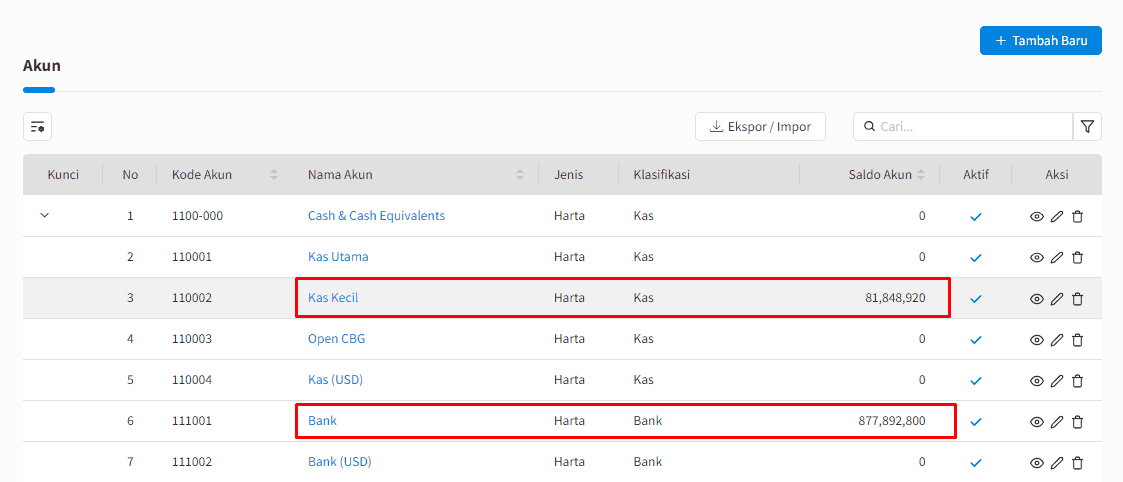Delete the Kas Kecil account using trash icon
Screen dimensions: 1123x482
click(x=1077, y=299)
